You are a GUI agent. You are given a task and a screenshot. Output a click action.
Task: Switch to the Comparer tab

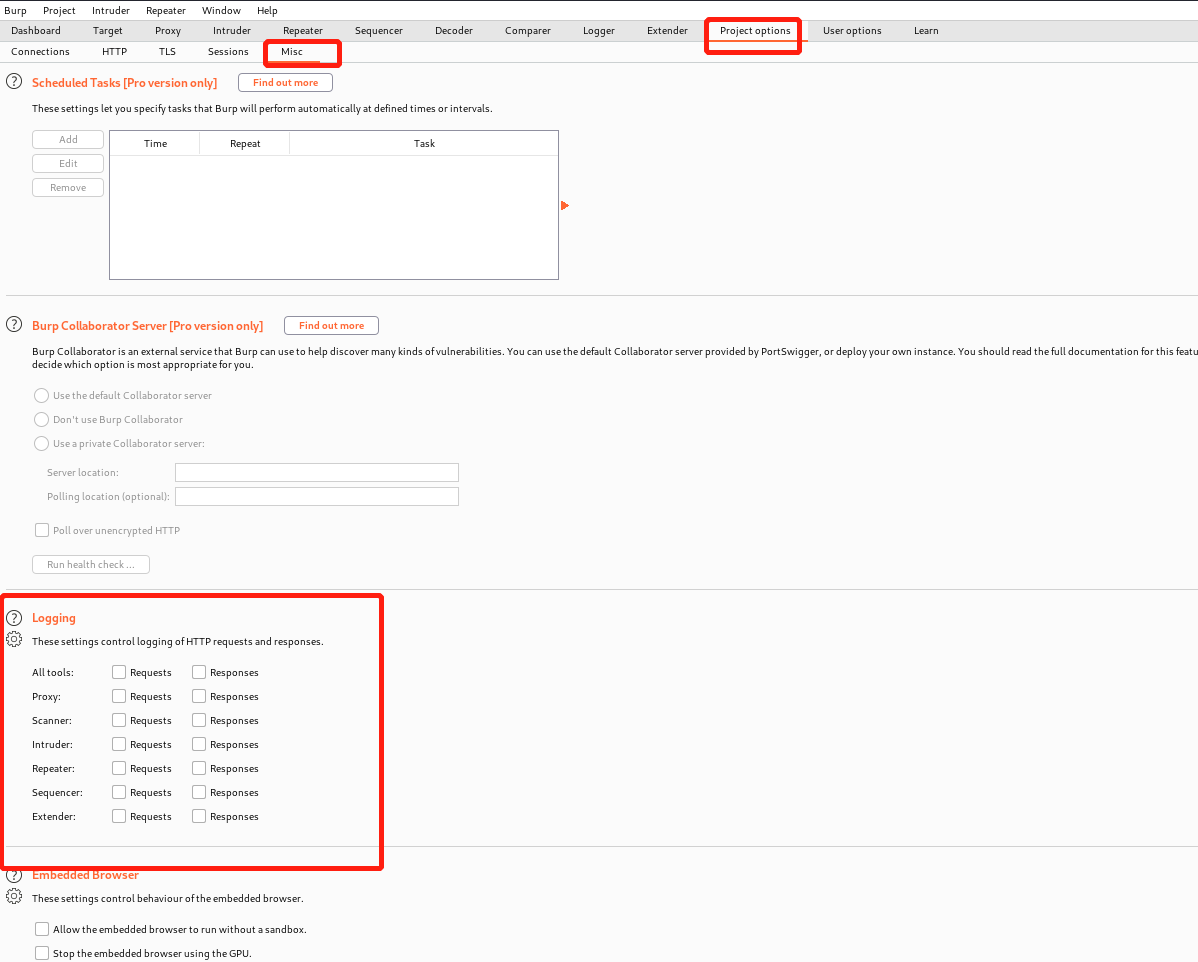coord(528,31)
